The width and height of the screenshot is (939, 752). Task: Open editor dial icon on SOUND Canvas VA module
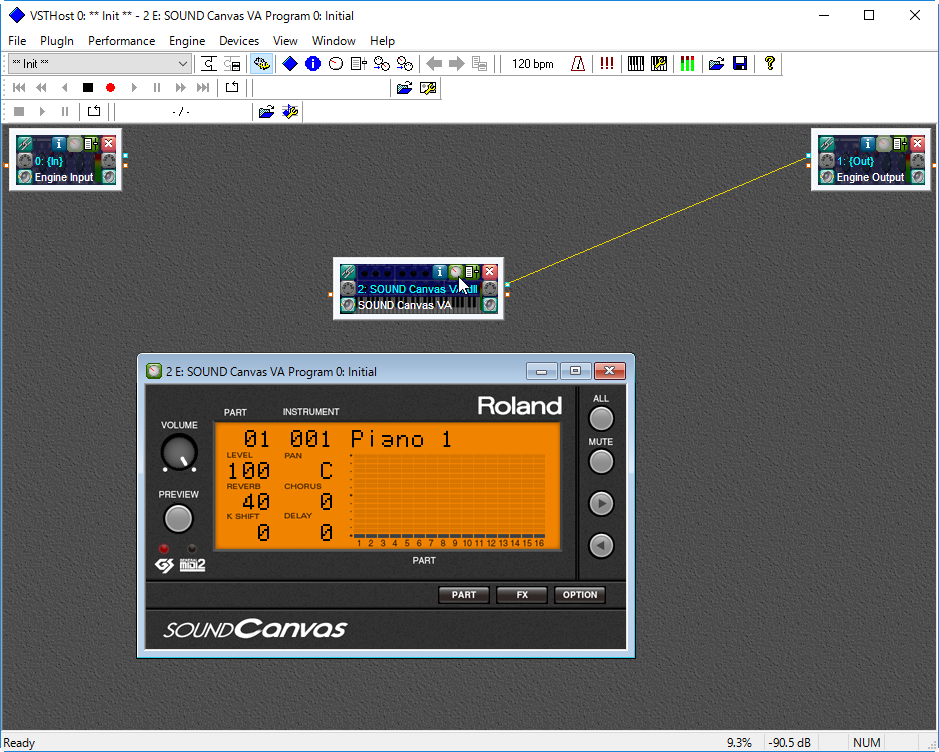456,272
